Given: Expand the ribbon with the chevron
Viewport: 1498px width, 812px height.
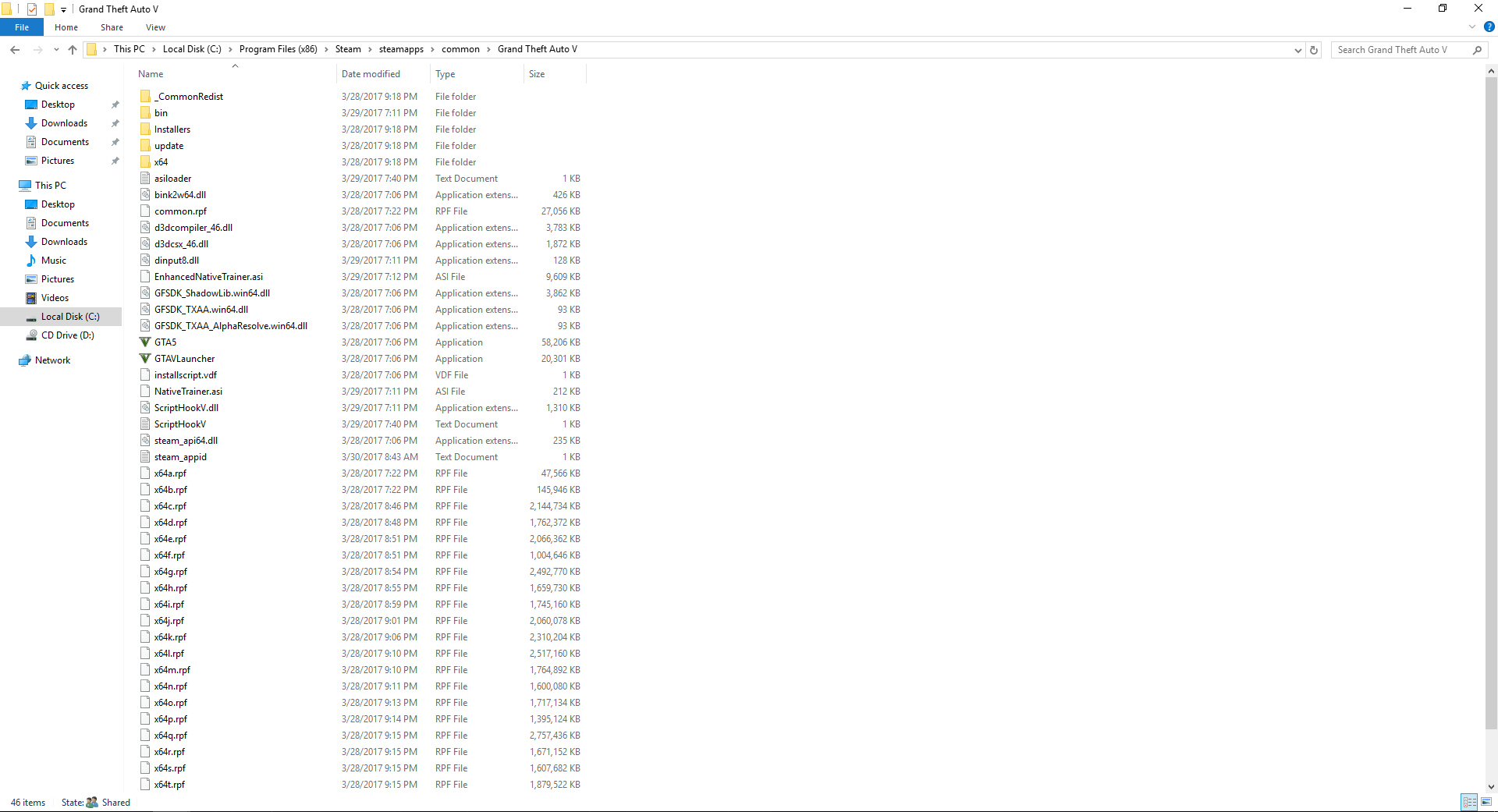Looking at the screenshot, I should click(1472, 27).
